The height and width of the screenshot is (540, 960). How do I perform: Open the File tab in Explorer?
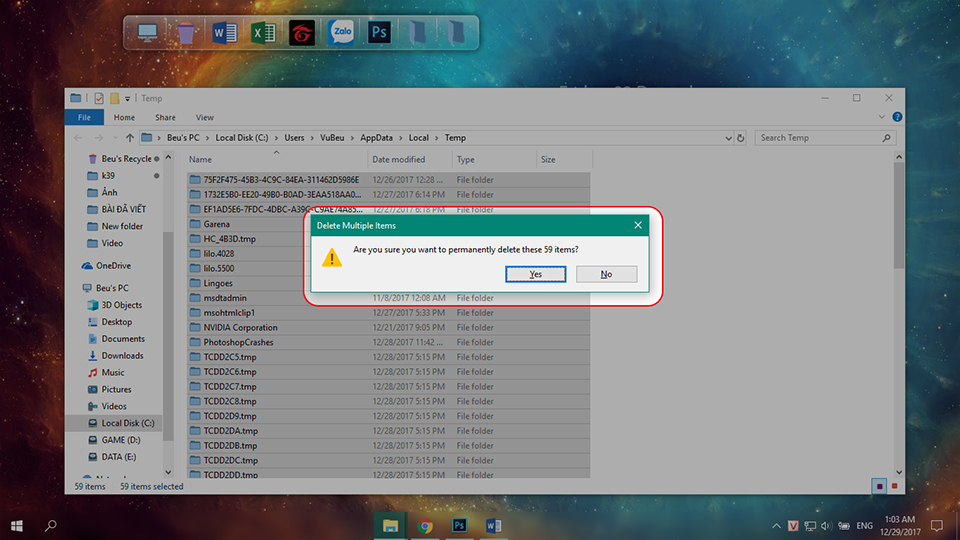(x=84, y=117)
